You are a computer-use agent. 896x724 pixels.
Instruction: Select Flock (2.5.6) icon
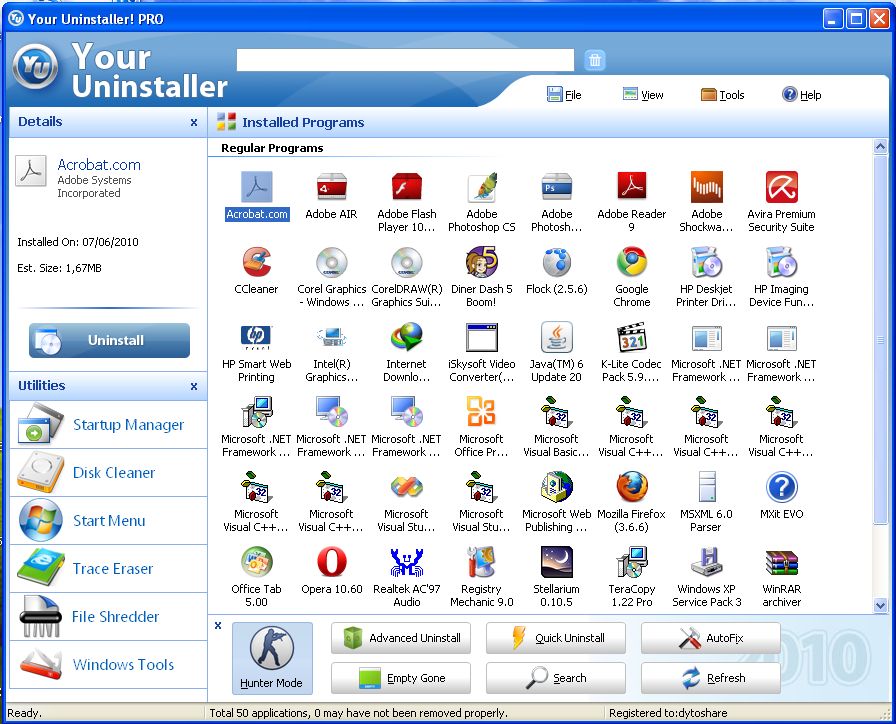pos(557,262)
